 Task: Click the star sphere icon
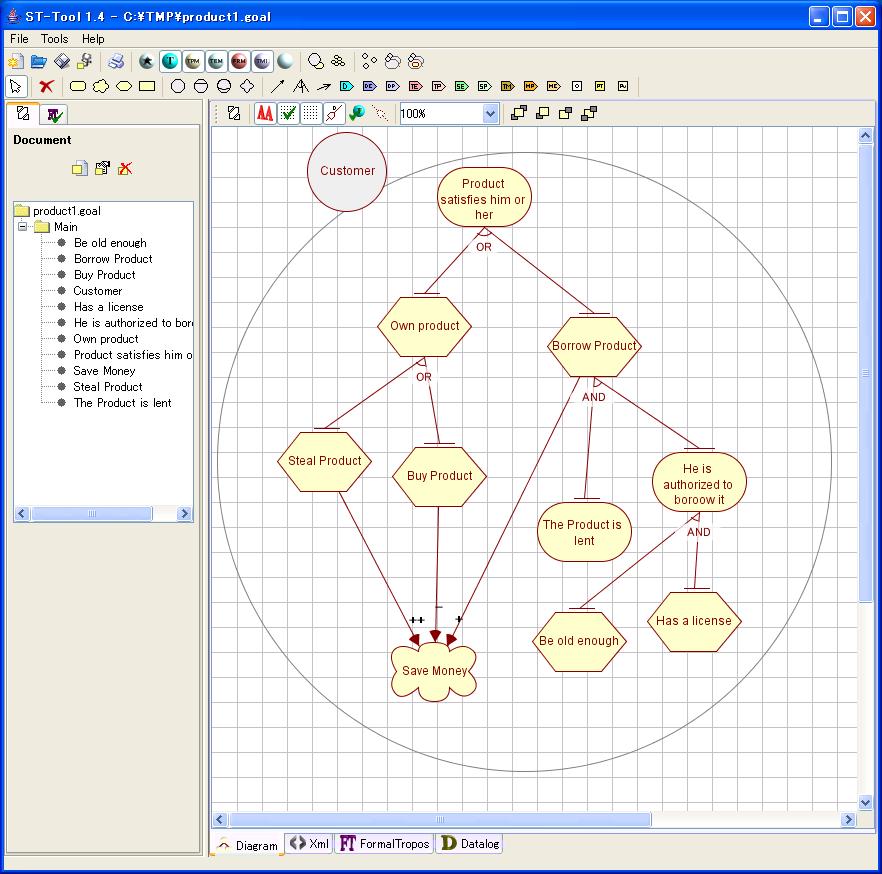(146, 61)
